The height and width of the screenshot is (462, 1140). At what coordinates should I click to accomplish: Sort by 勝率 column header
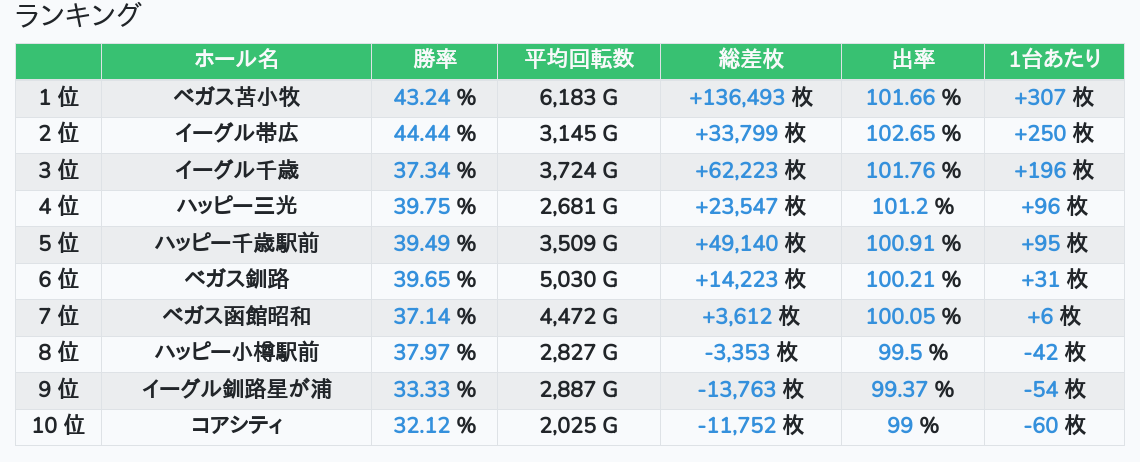(x=434, y=60)
